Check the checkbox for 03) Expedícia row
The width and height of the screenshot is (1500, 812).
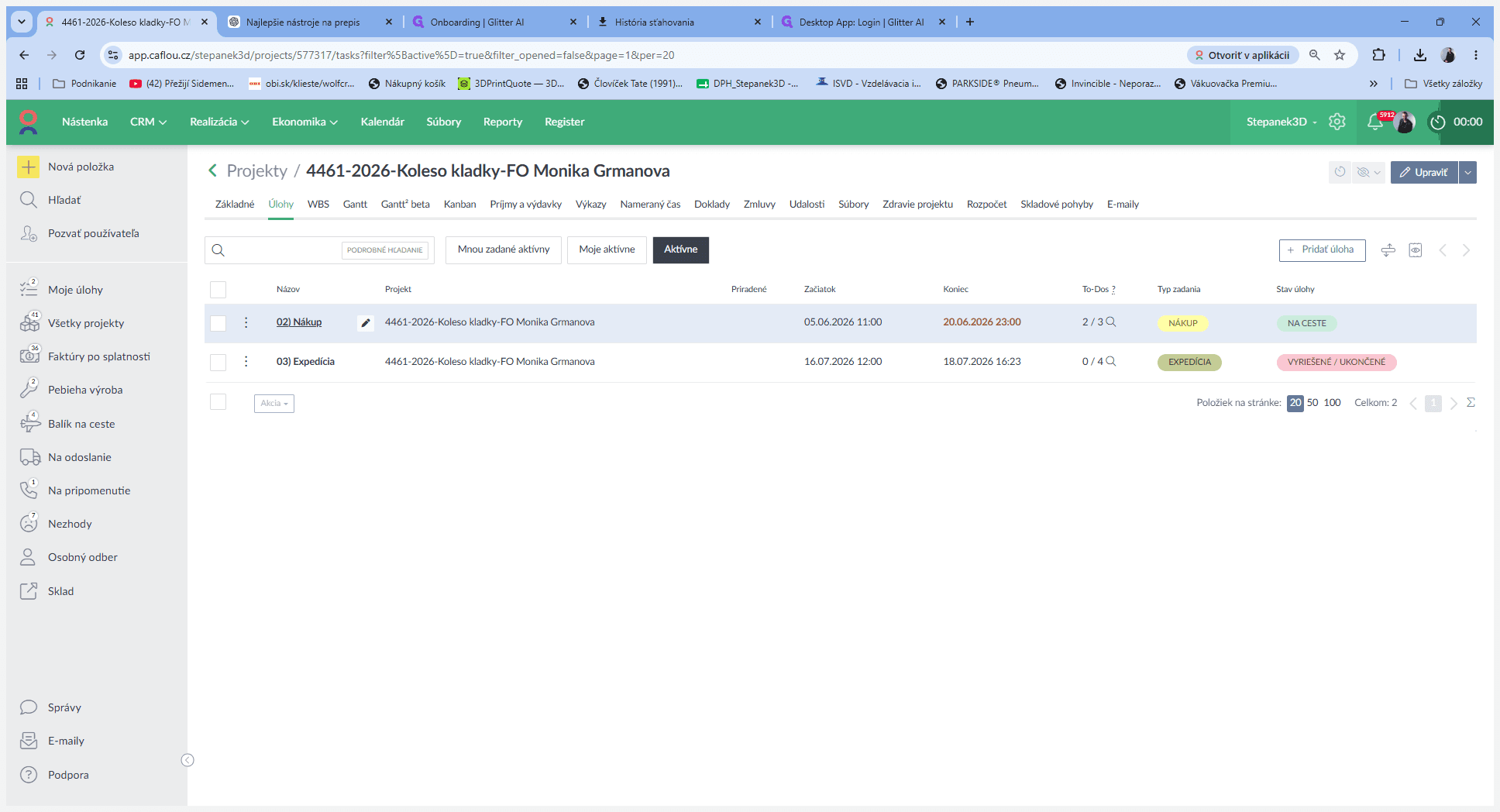(x=218, y=362)
